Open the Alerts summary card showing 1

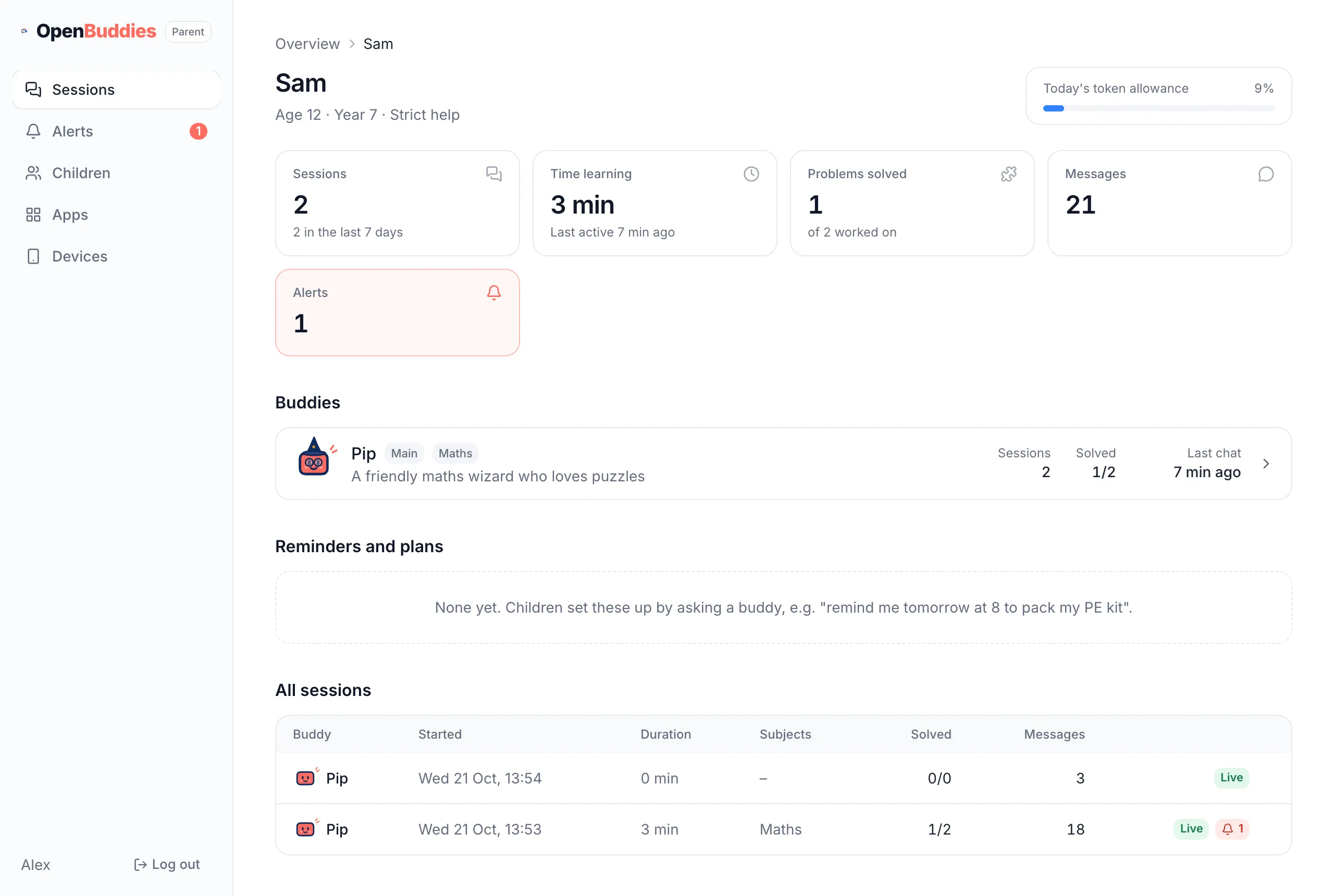397,313
